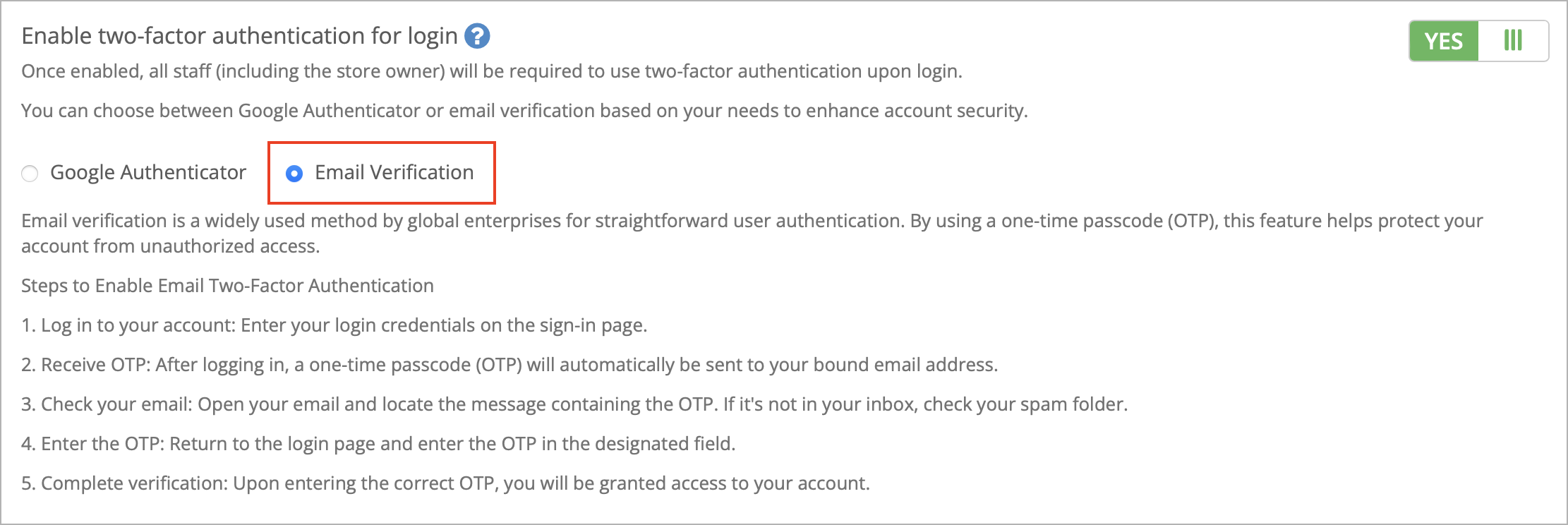1568x525 pixels.
Task: Click 'unauthorized access' in the description paragraph
Action: click(229, 246)
